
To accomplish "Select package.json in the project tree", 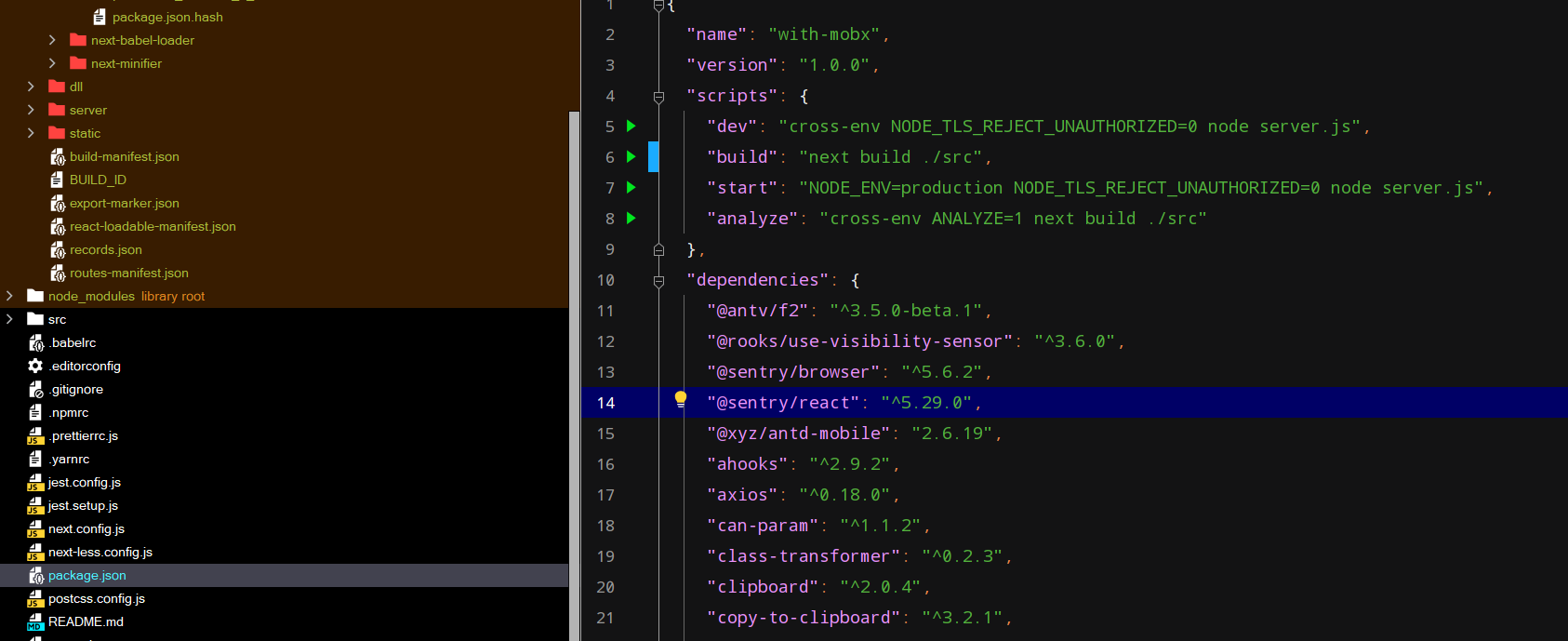I will [x=284, y=575].
